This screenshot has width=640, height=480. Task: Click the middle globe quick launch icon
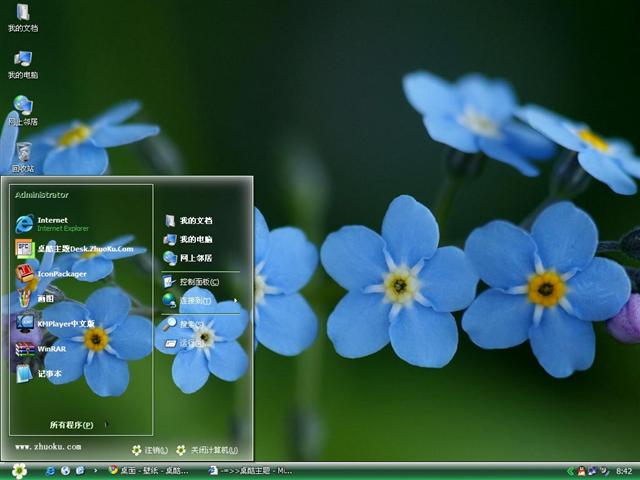[65, 471]
